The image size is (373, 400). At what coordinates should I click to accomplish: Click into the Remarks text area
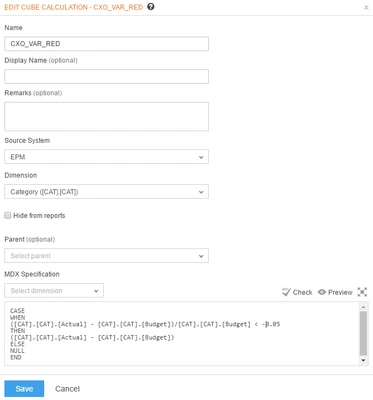(107, 116)
